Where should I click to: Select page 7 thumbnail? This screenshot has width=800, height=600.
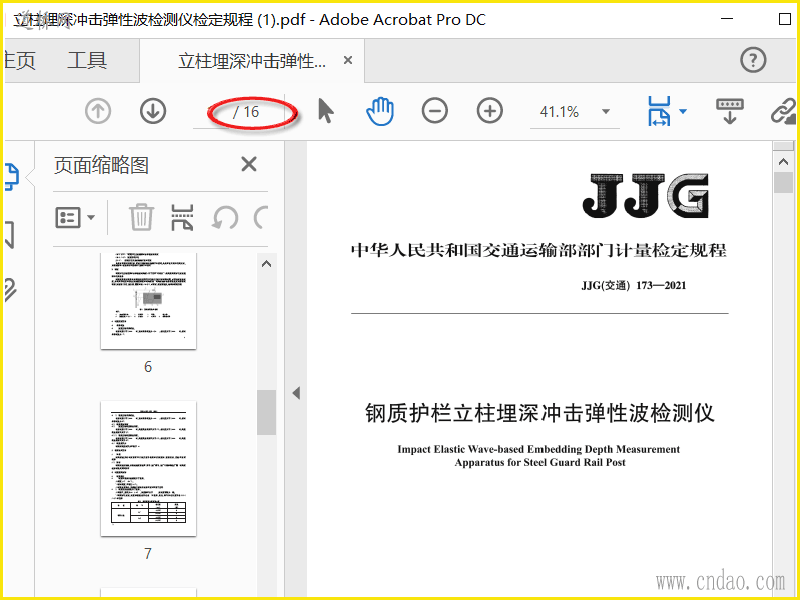click(x=148, y=468)
